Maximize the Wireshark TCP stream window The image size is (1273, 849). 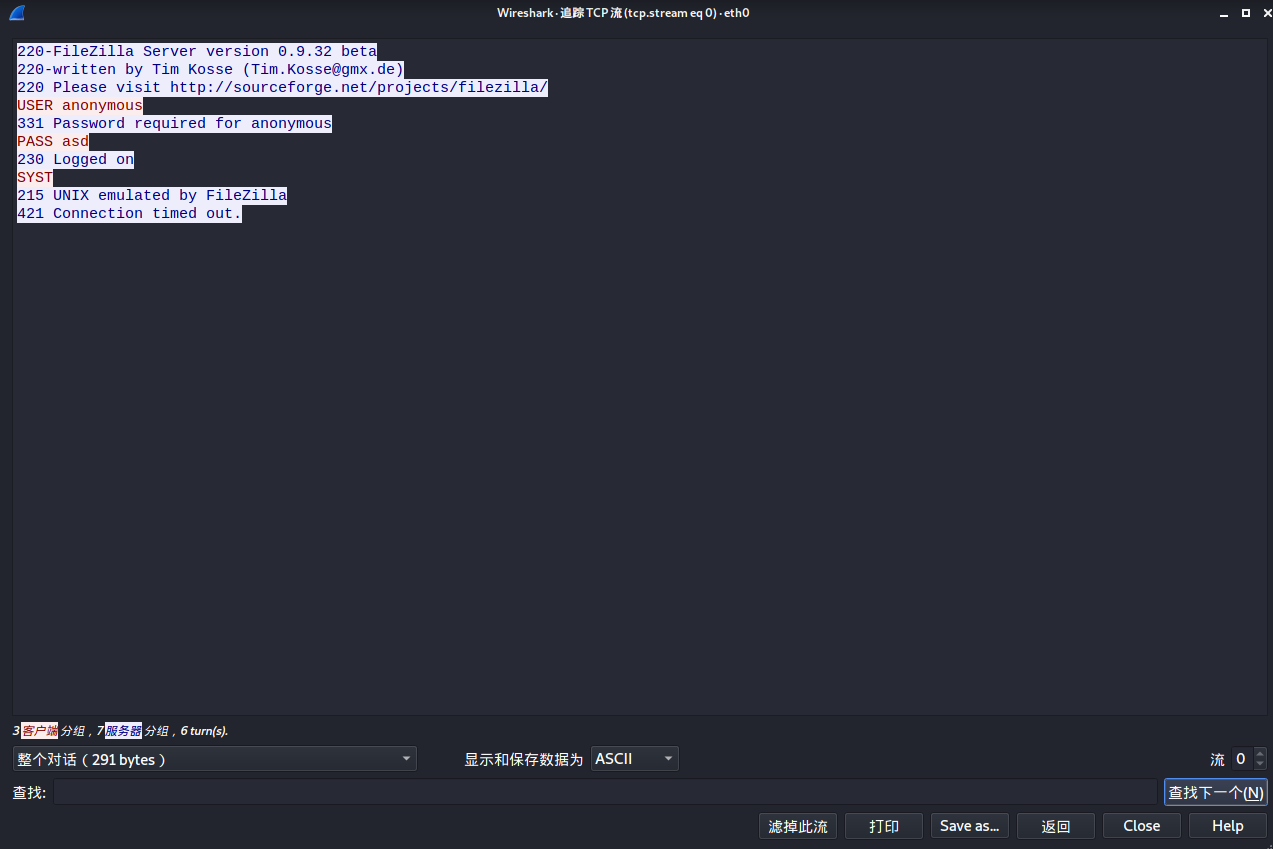click(1245, 13)
